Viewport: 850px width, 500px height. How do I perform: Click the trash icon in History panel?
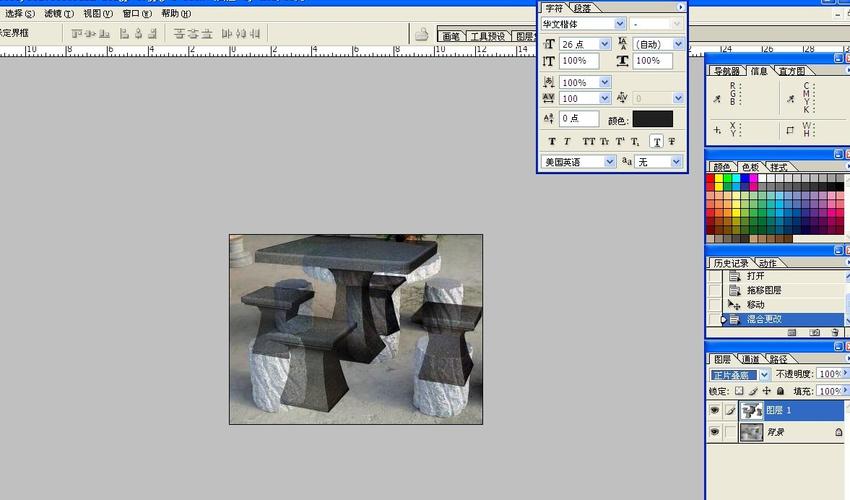click(834, 332)
